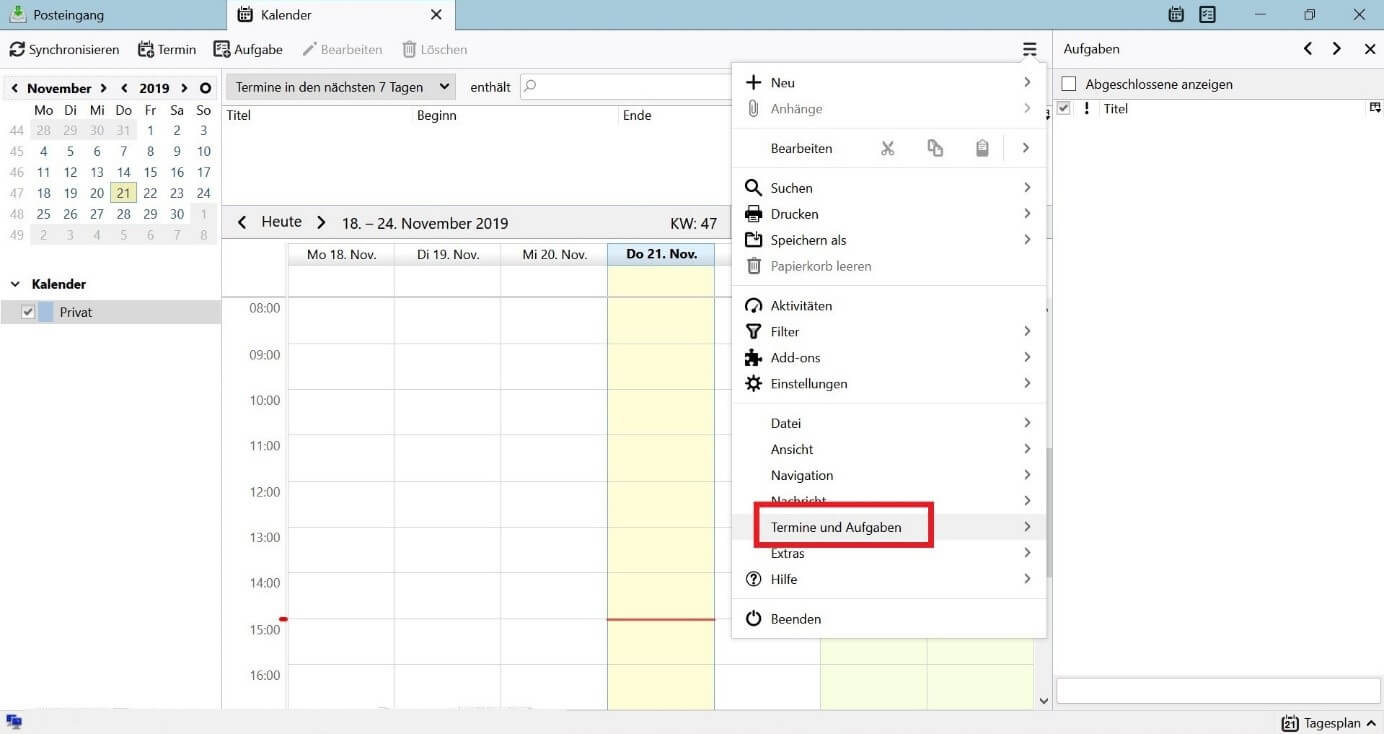1384x734 pixels.
Task: Go to previous day in Aufgaben pane
Action: (x=1307, y=49)
